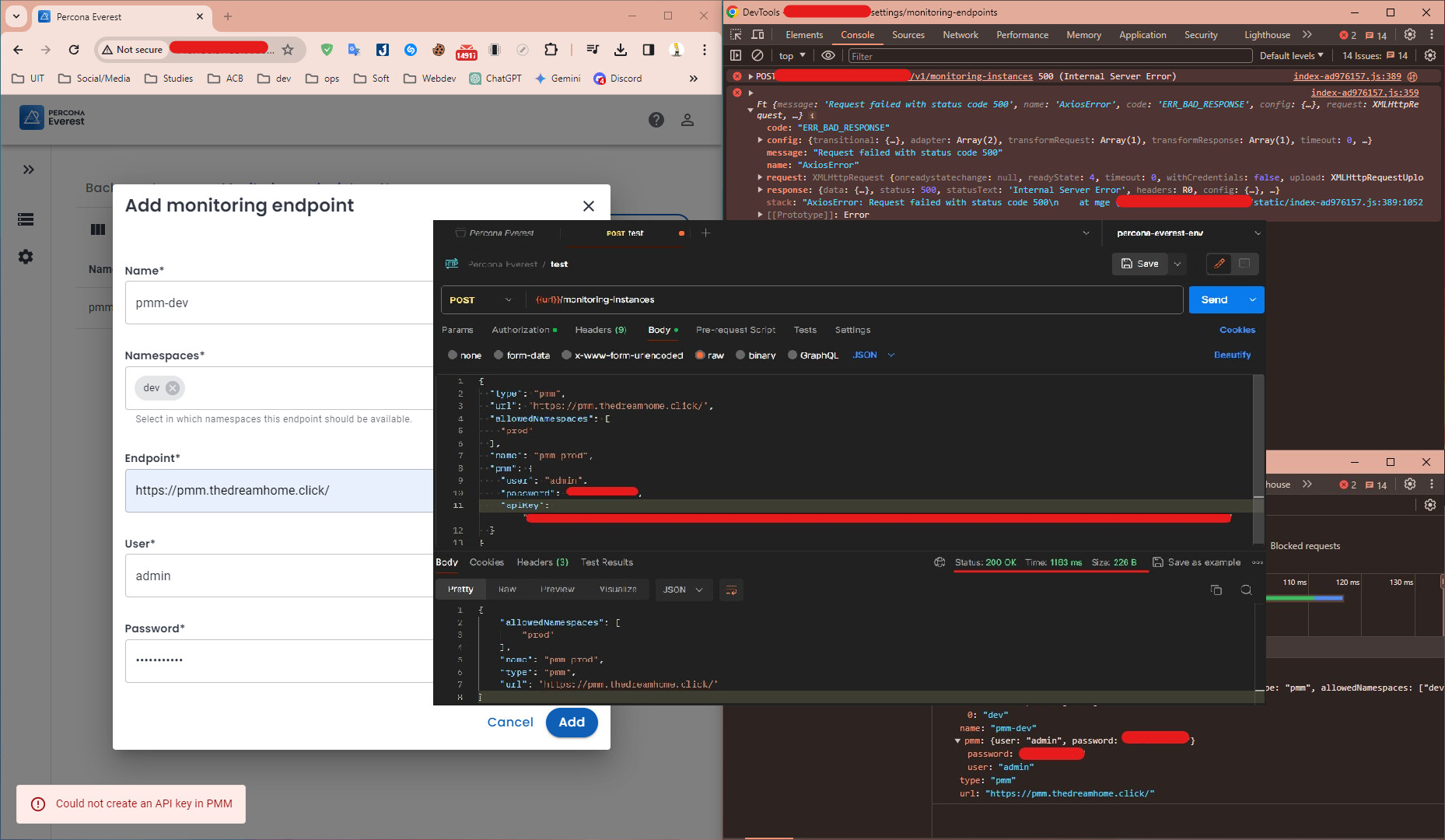The width and height of the screenshot is (1445, 840).
Task: Open the Test Results response tab
Action: click(607, 562)
